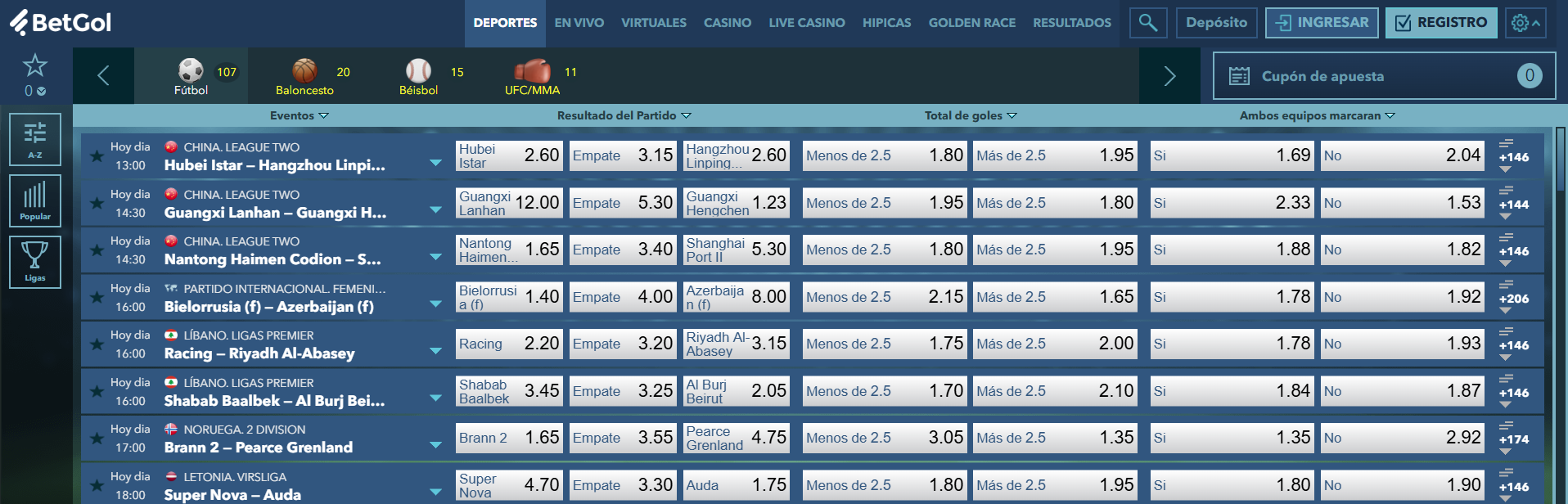1568x504 pixels.
Task: Open the A-Z sorting filter icon
Action: [x=35, y=139]
